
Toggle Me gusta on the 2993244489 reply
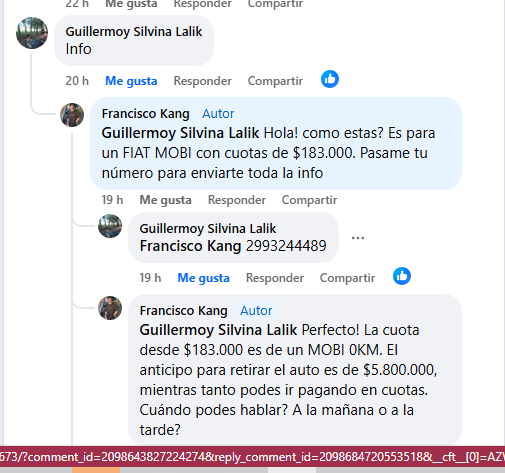pos(203,278)
